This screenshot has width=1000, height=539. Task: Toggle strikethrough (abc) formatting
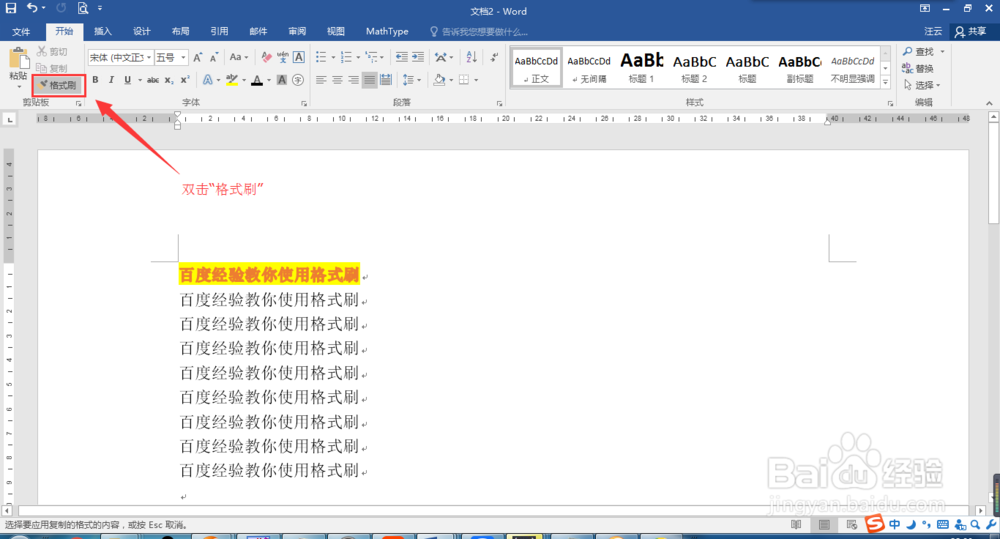pyautogui.click(x=152, y=80)
